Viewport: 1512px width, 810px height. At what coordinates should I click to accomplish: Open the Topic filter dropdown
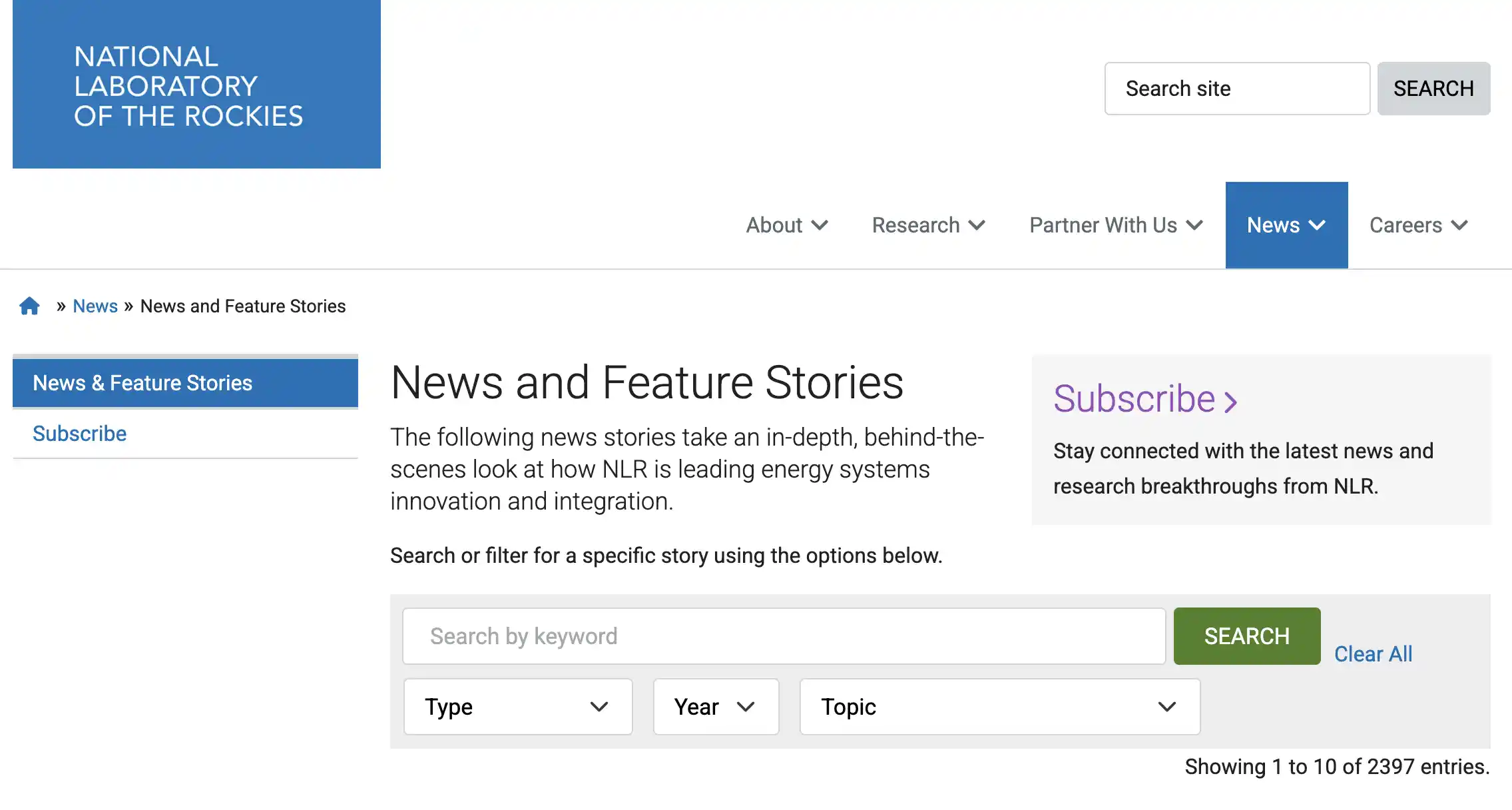pos(999,707)
